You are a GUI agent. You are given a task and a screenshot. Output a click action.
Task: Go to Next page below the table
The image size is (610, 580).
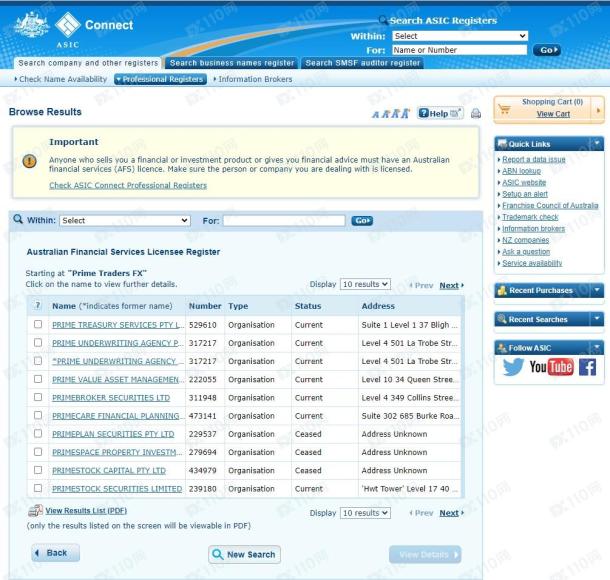coord(451,513)
